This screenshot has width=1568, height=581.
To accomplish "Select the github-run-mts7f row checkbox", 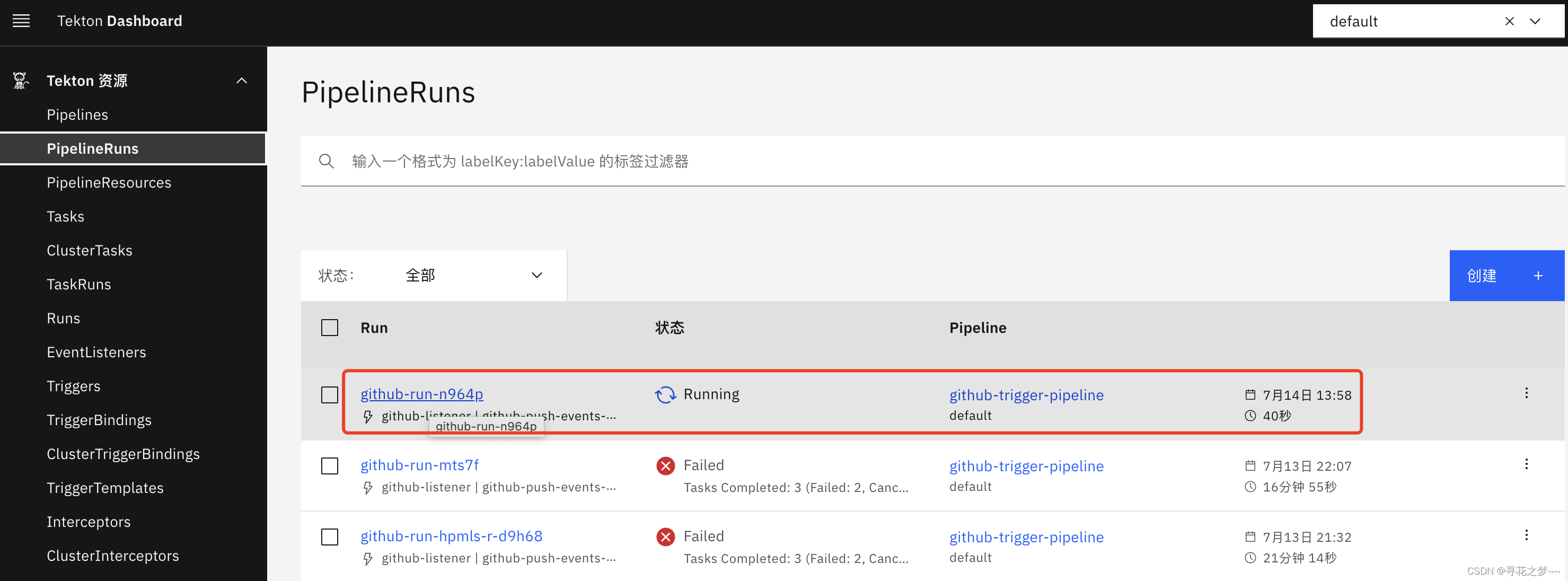I will click(x=329, y=466).
